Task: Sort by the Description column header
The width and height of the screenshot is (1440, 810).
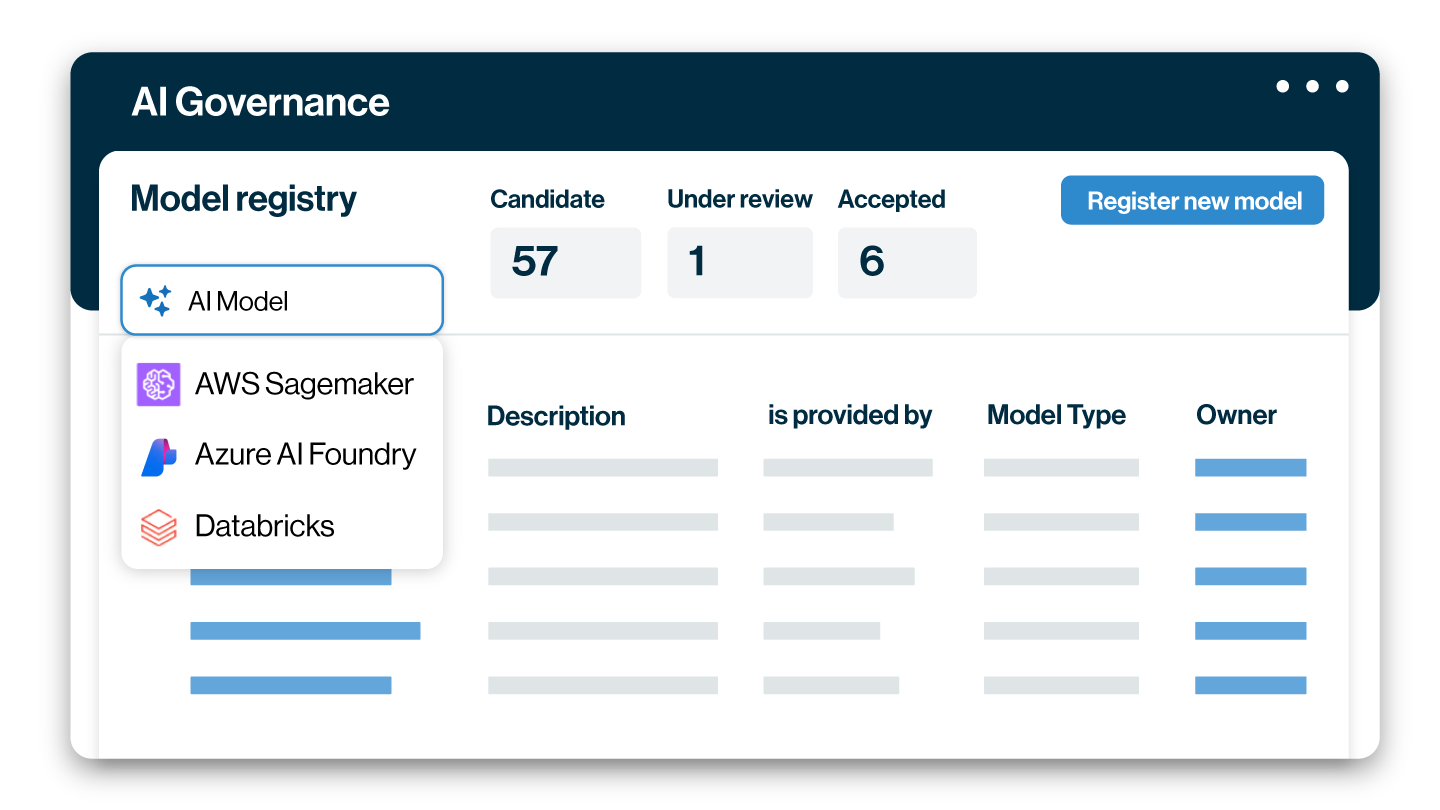Action: (x=556, y=416)
